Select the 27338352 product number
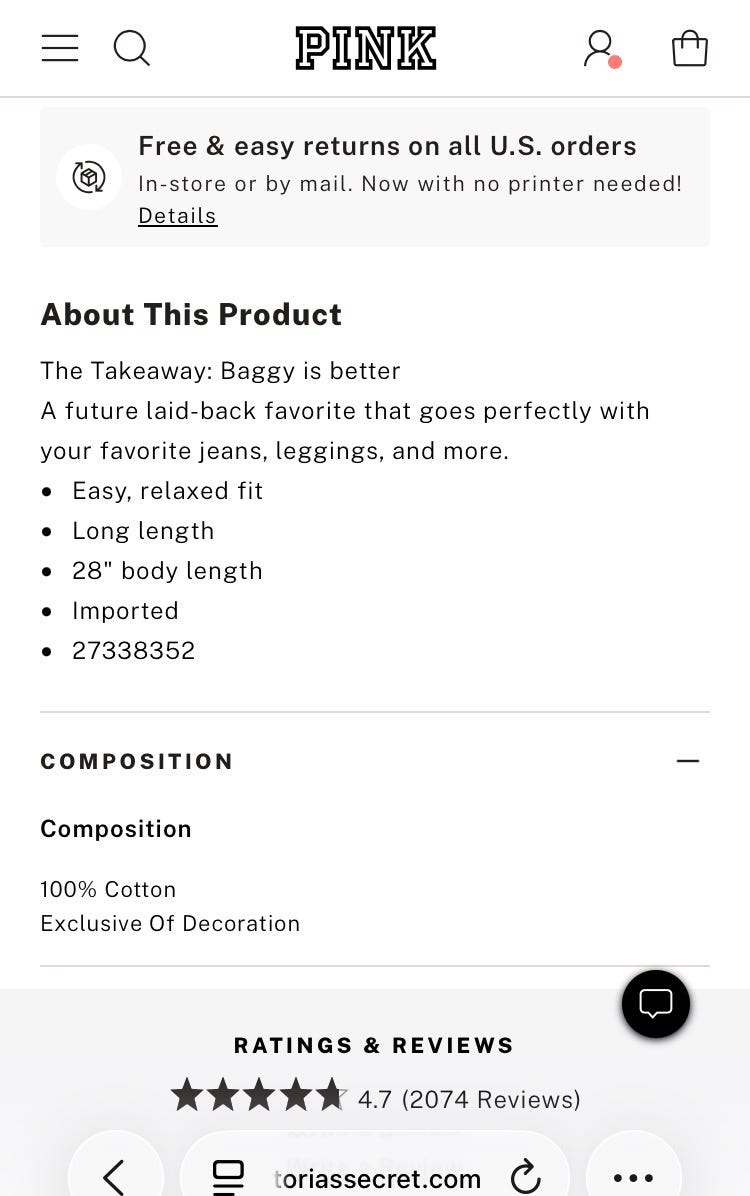Image resolution: width=750 pixels, height=1196 pixels. (x=134, y=651)
